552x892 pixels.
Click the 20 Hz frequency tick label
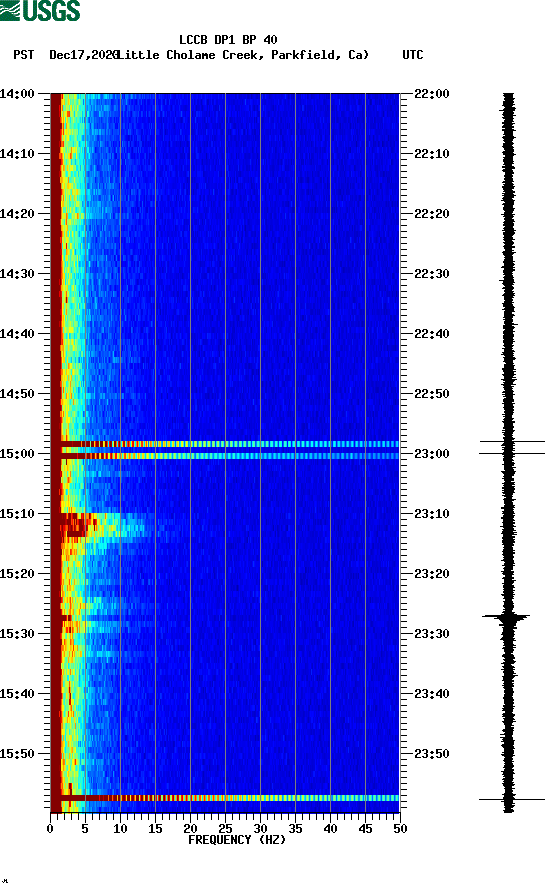(x=190, y=829)
